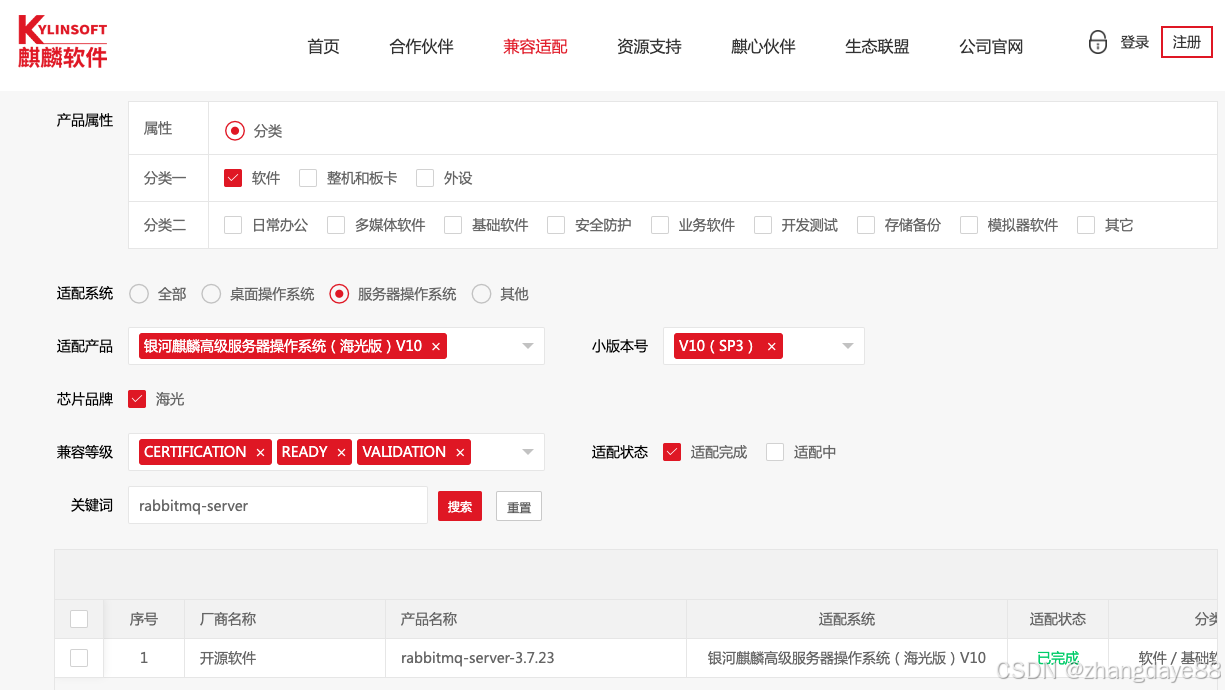1225x690 pixels.
Task: Click the lock icon beside 登录
Action: 1098,42
